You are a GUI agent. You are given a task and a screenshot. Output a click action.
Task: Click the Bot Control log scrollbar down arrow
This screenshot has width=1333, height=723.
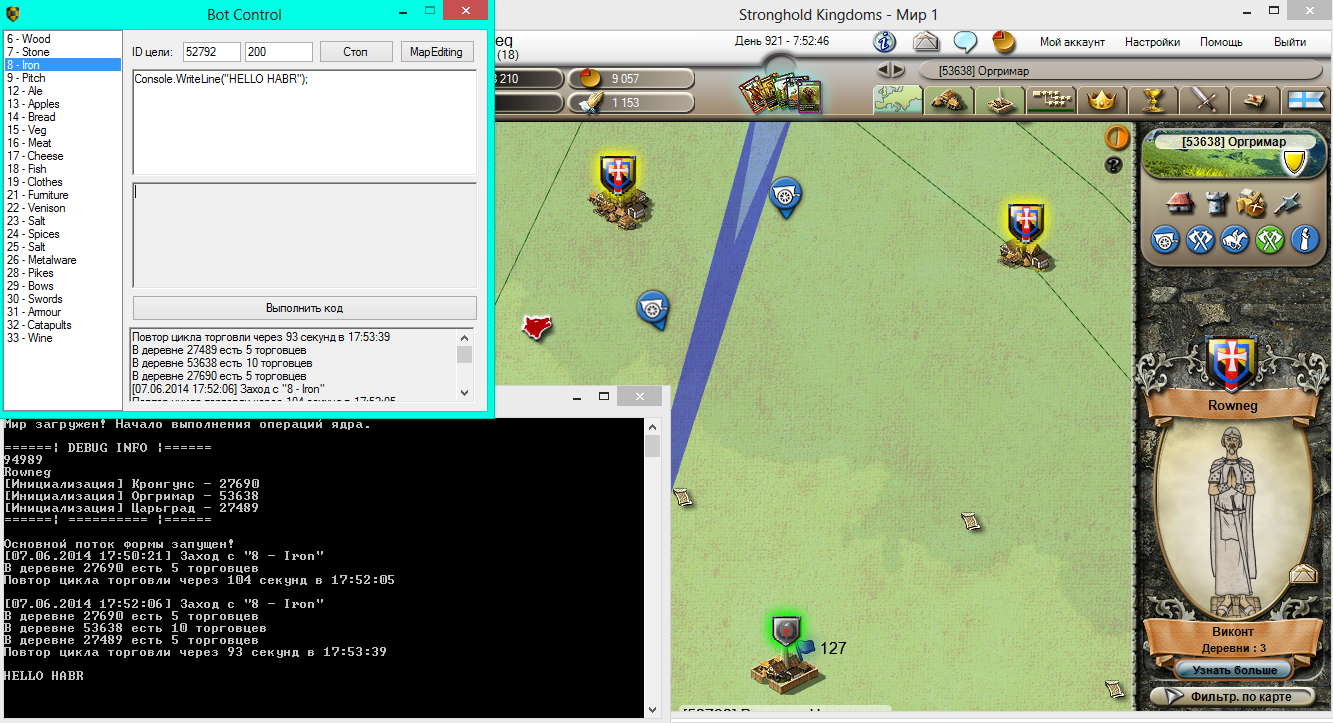point(464,393)
